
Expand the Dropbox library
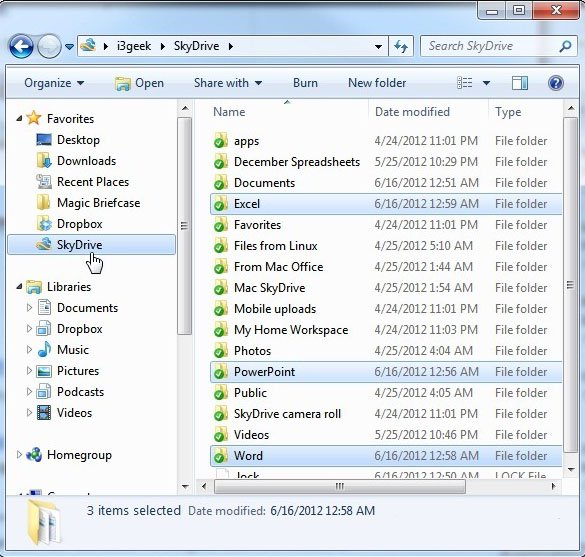[29, 329]
